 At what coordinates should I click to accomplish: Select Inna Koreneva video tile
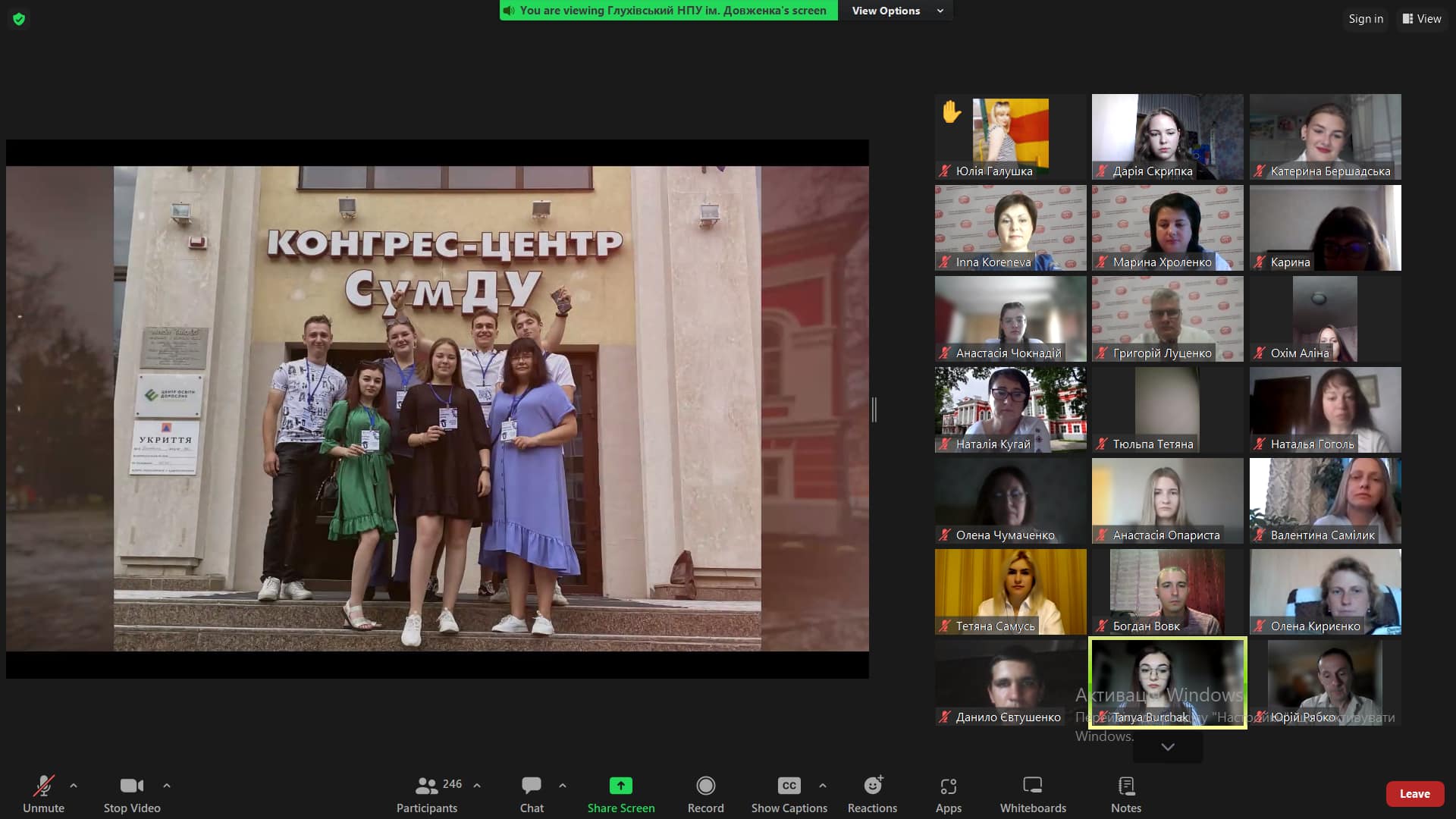coord(1010,227)
